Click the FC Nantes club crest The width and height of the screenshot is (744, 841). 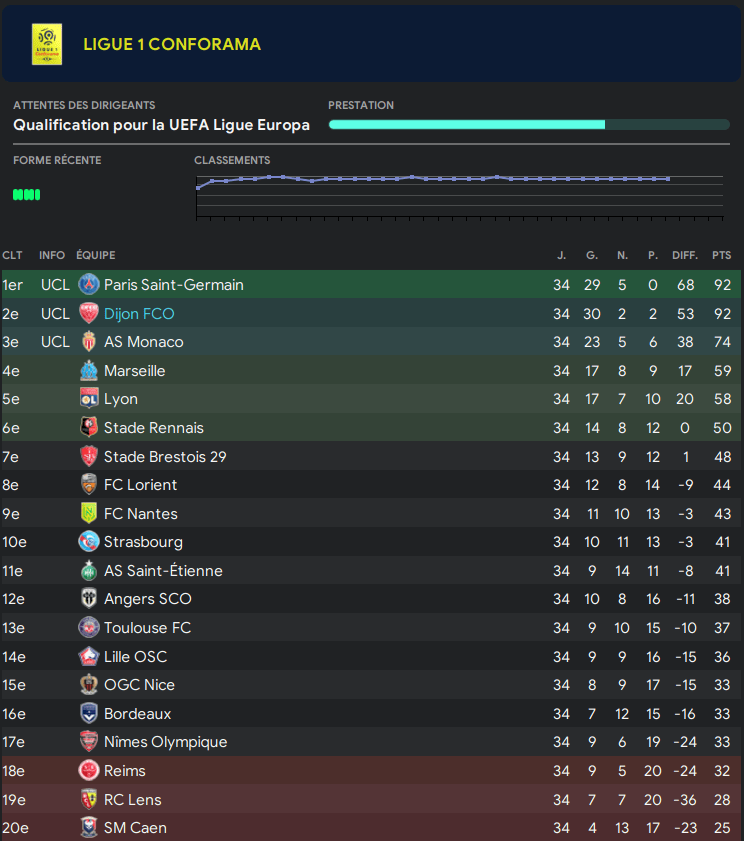(89, 514)
